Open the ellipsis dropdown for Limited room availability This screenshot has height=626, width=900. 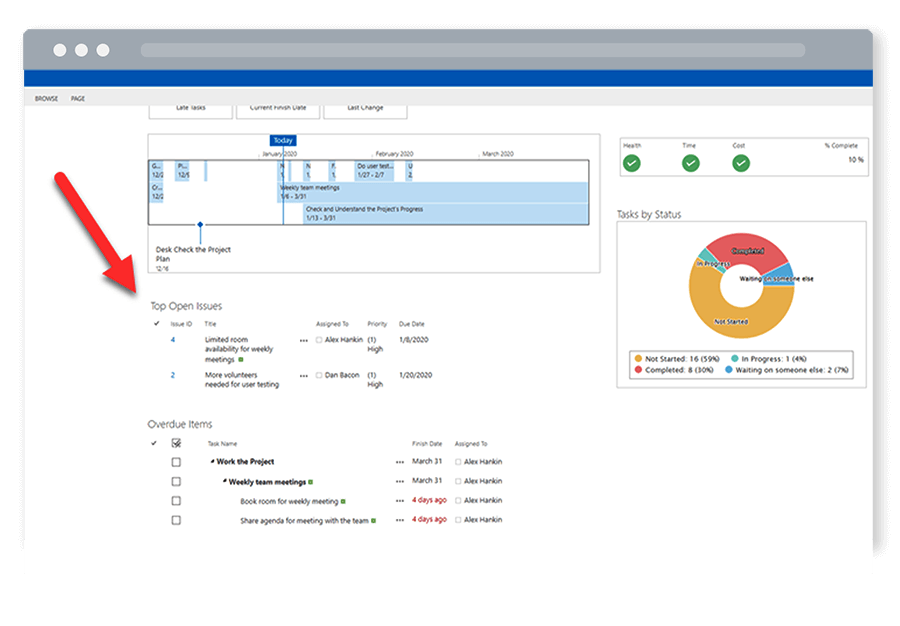[x=304, y=339]
